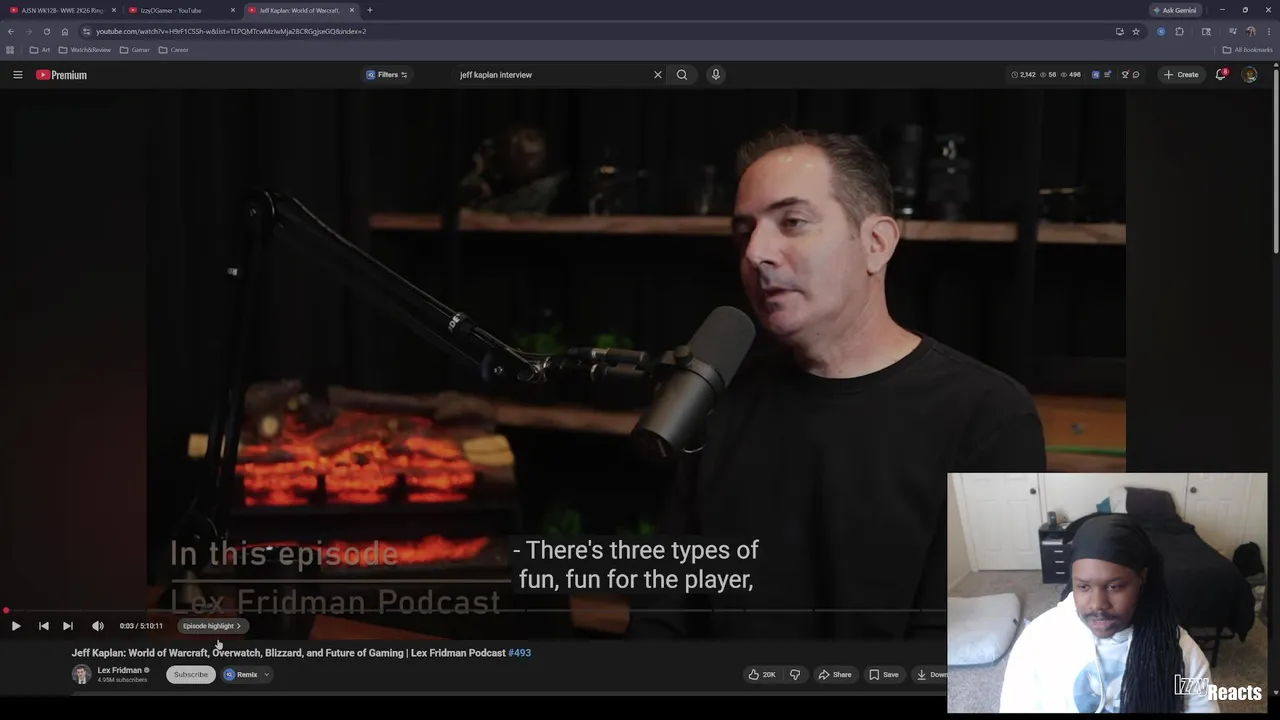Install or cast via the address bar screen icon
The height and width of the screenshot is (720, 1280).
pyautogui.click(x=1119, y=31)
